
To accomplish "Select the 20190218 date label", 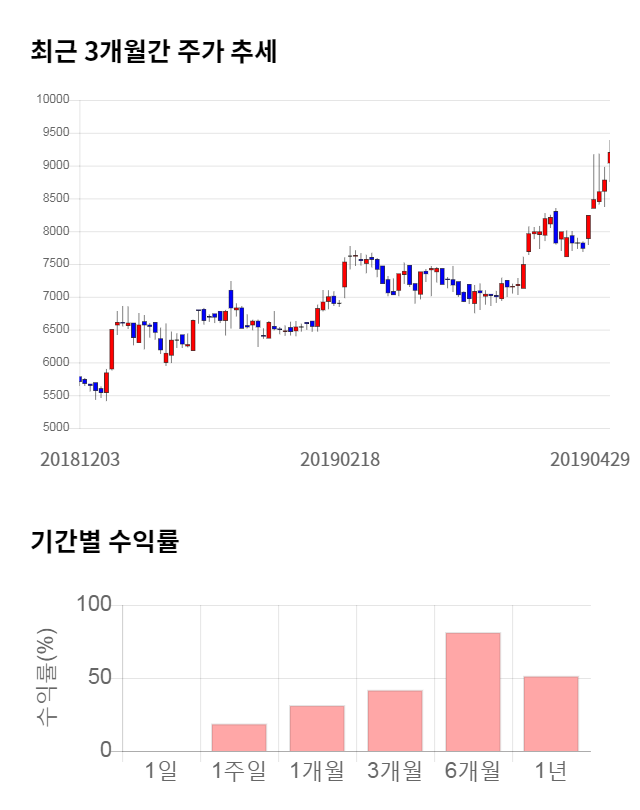I will (x=341, y=459).
